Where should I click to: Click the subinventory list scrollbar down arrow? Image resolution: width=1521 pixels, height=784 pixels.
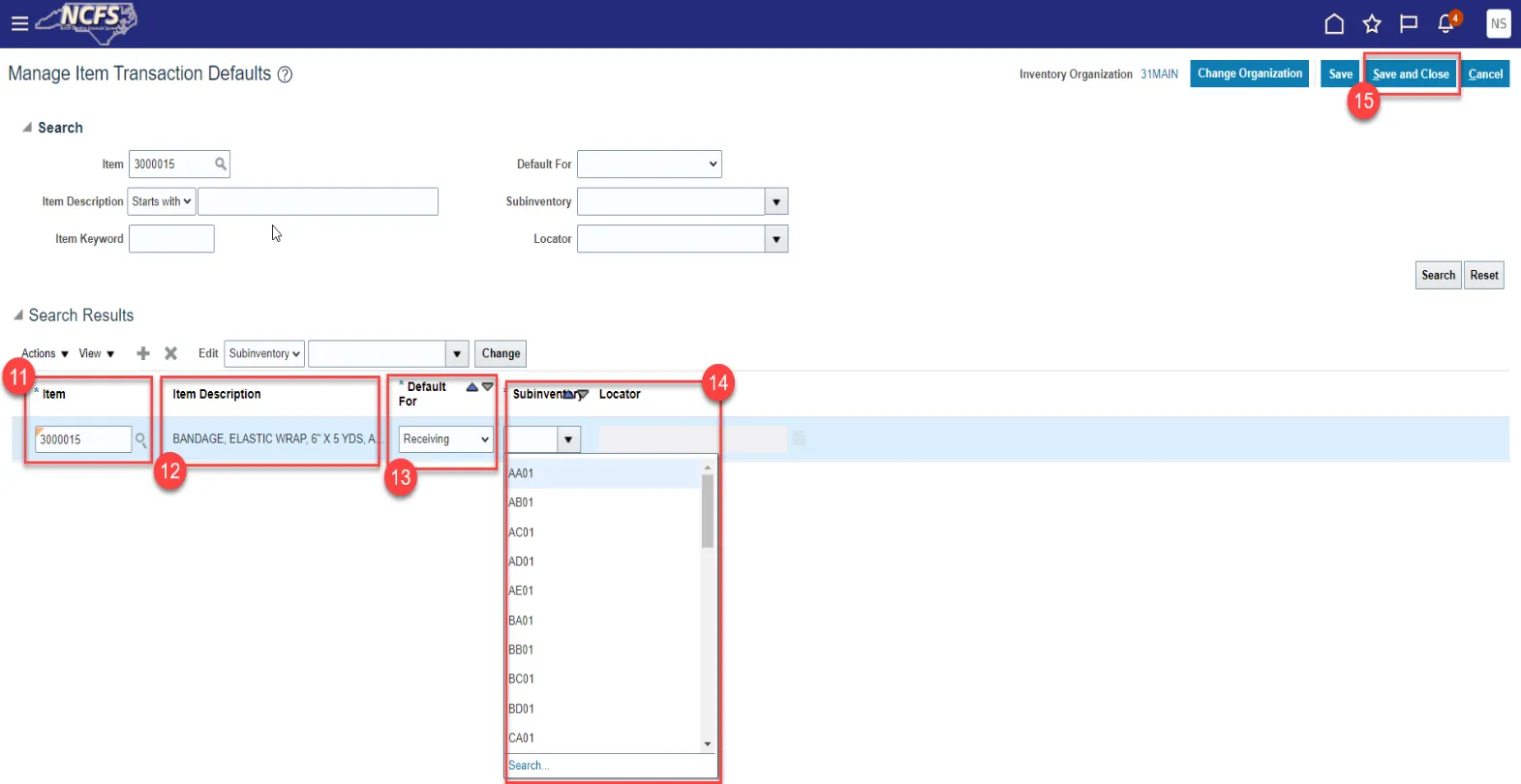(708, 744)
